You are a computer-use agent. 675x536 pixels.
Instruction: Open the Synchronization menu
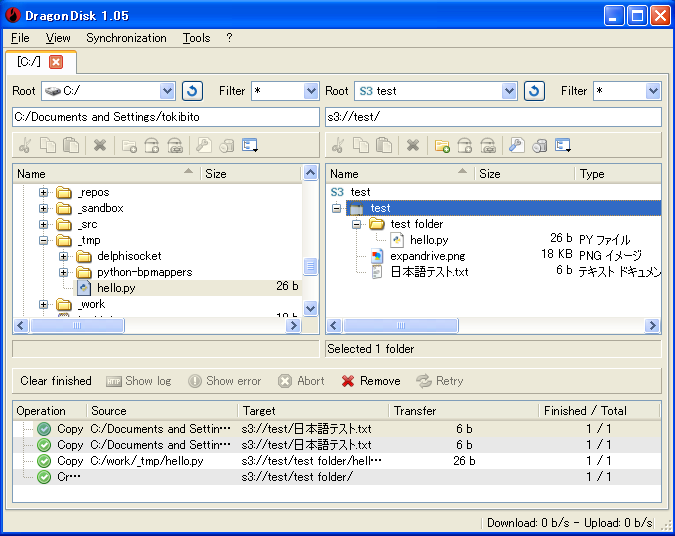tap(126, 38)
